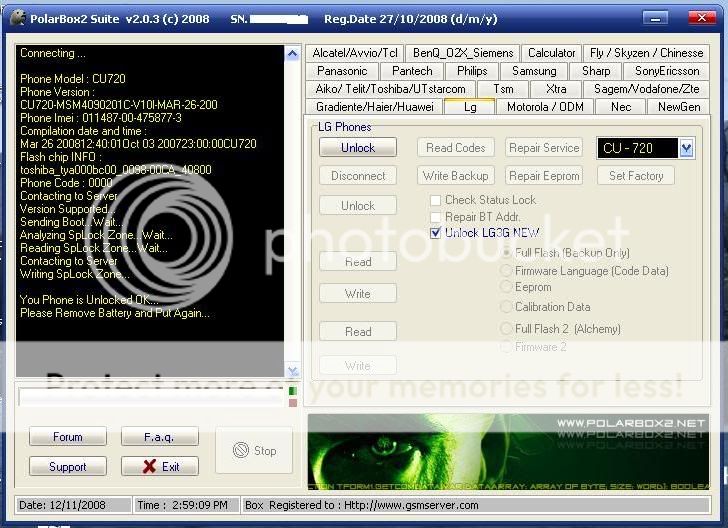Click 'Phone Code : 0000' log line
This screenshot has height=528, width=728.
[66, 183]
